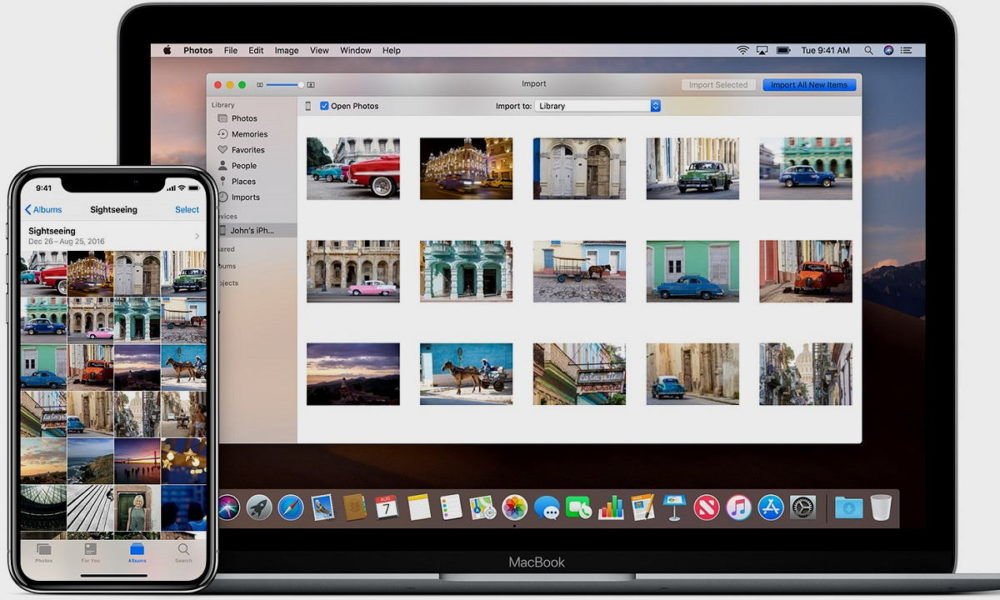Image resolution: width=1000 pixels, height=600 pixels.
Task: Open Siri from the dock
Action: pyautogui.click(x=228, y=508)
